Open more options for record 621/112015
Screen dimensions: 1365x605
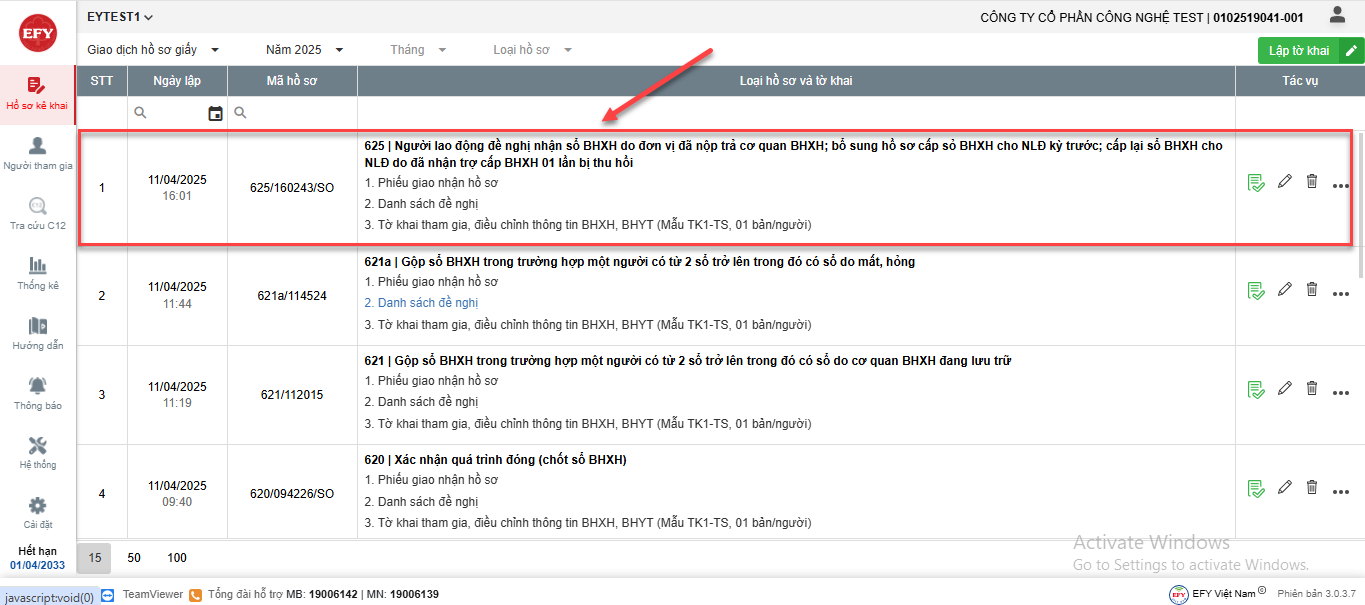(1341, 394)
